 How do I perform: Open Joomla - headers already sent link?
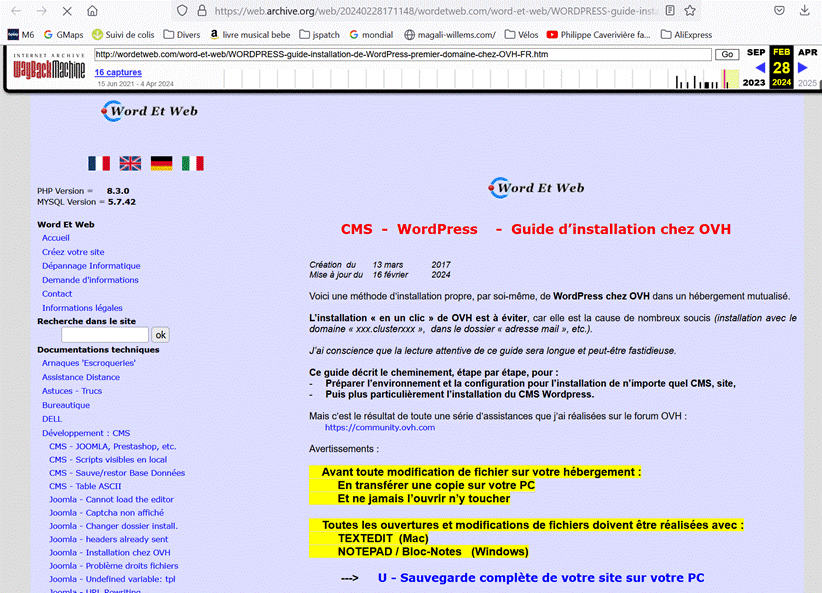tap(109, 540)
